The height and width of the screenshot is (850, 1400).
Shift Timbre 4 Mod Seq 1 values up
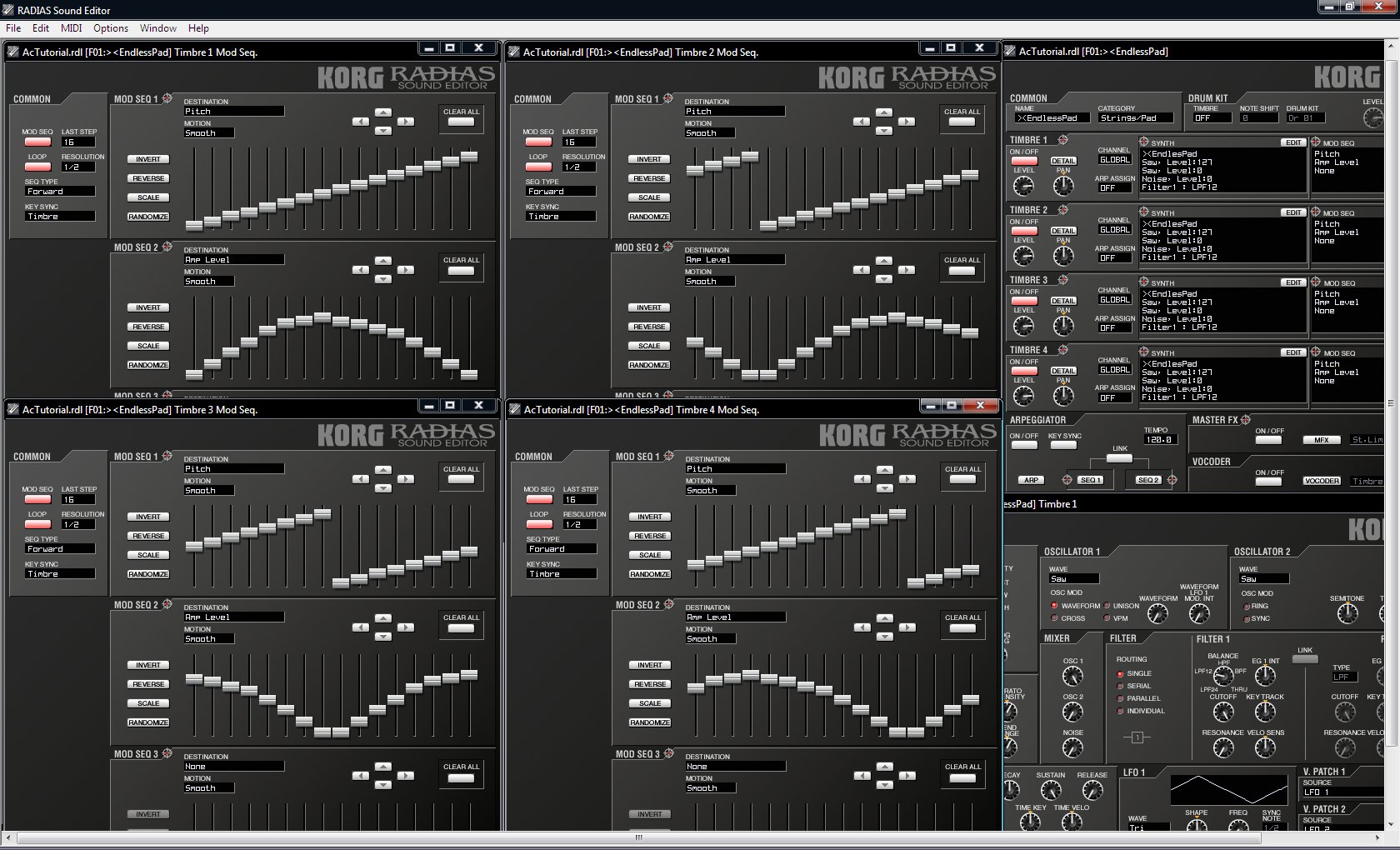[884, 469]
